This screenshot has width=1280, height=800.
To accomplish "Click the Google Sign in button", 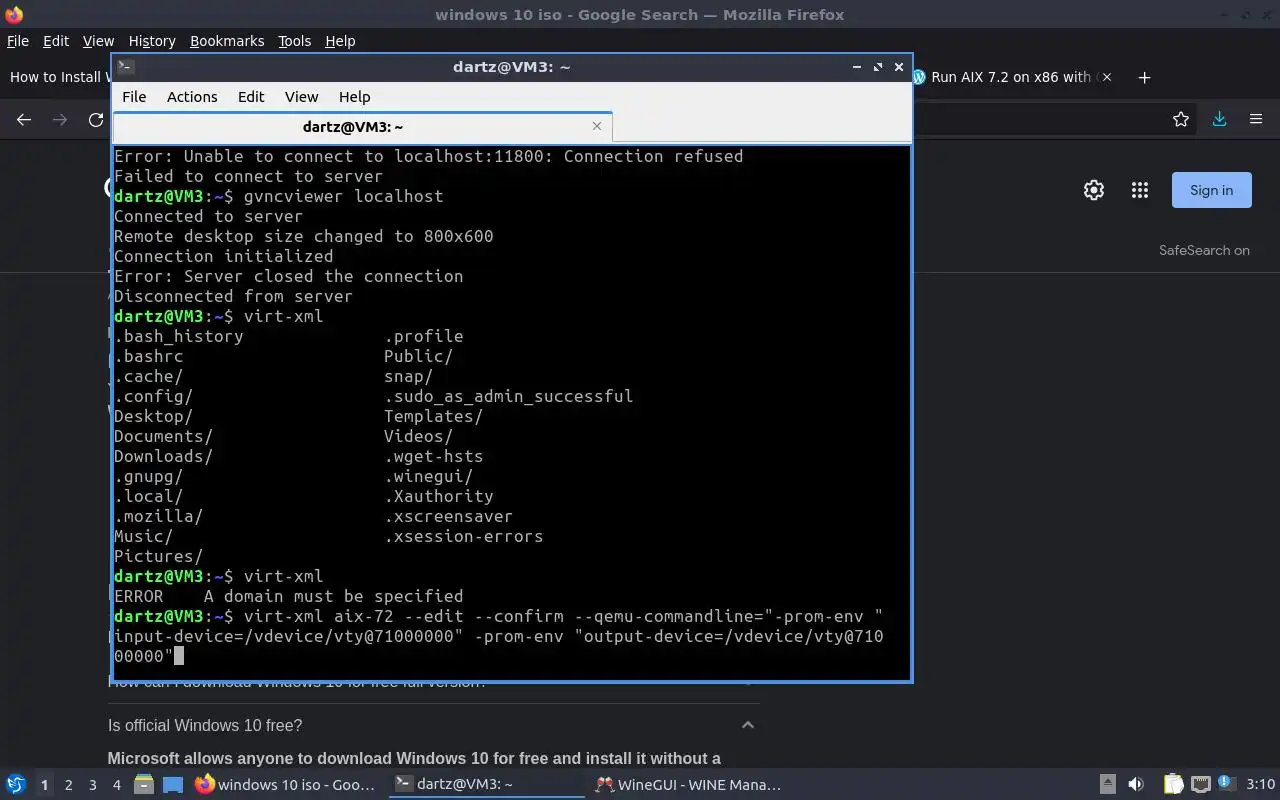I will tap(1211, 190).
